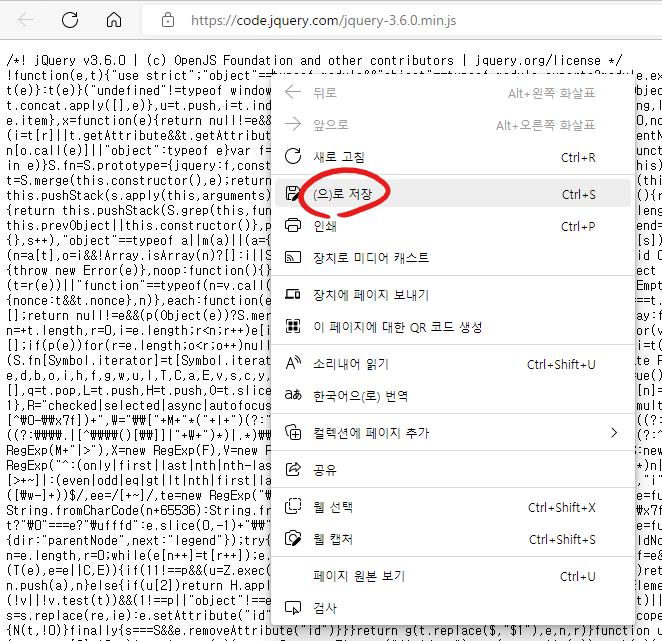
Task: Click the translate icon beside 한국어(으)로 번역
Action: 293,395
